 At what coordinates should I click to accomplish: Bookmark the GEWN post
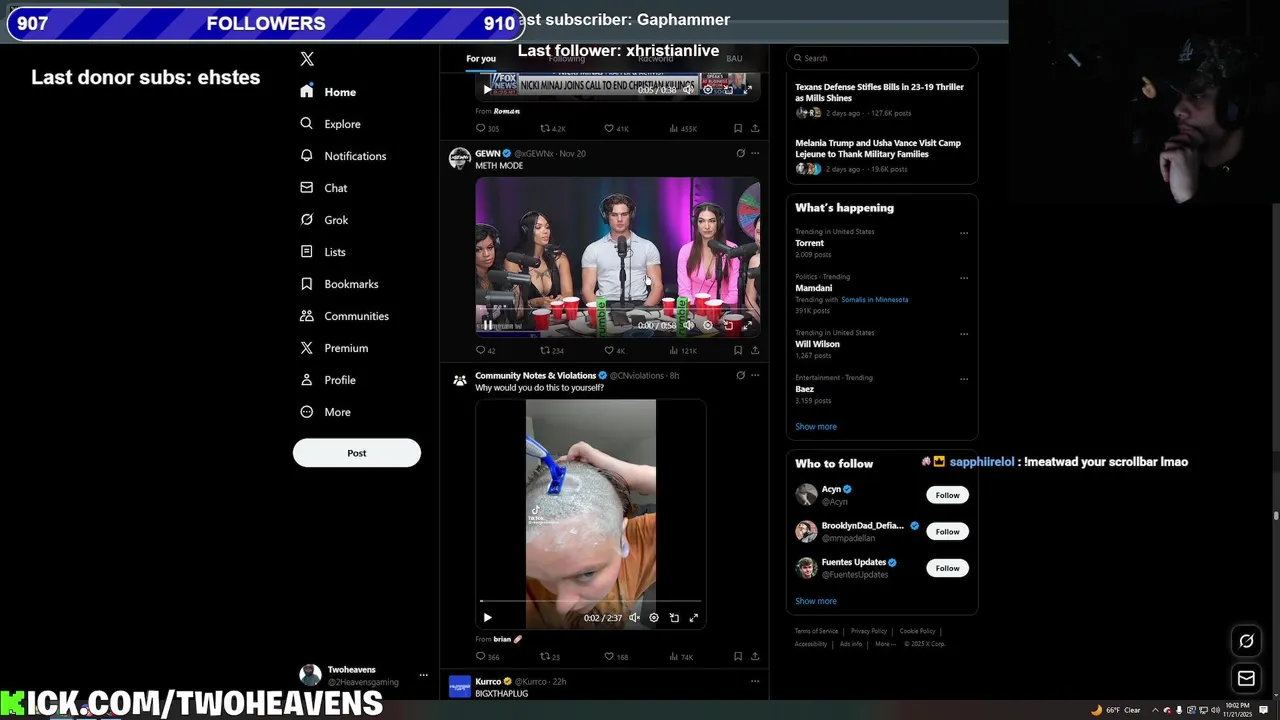click(x=738, y=350)
